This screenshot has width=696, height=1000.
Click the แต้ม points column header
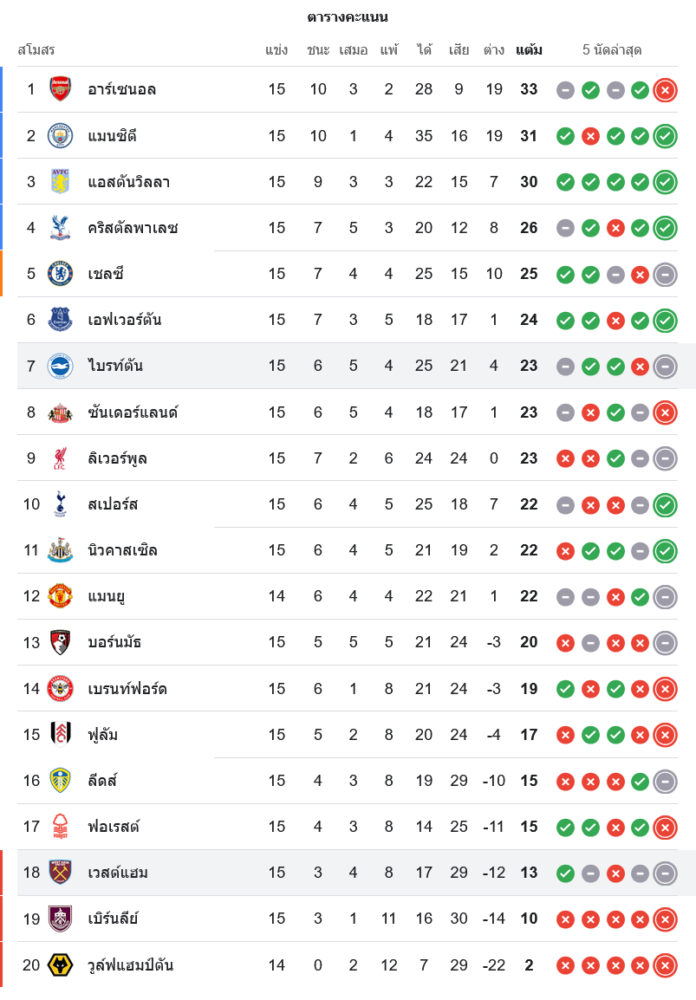pyautogui.click(x=529, y=49)
